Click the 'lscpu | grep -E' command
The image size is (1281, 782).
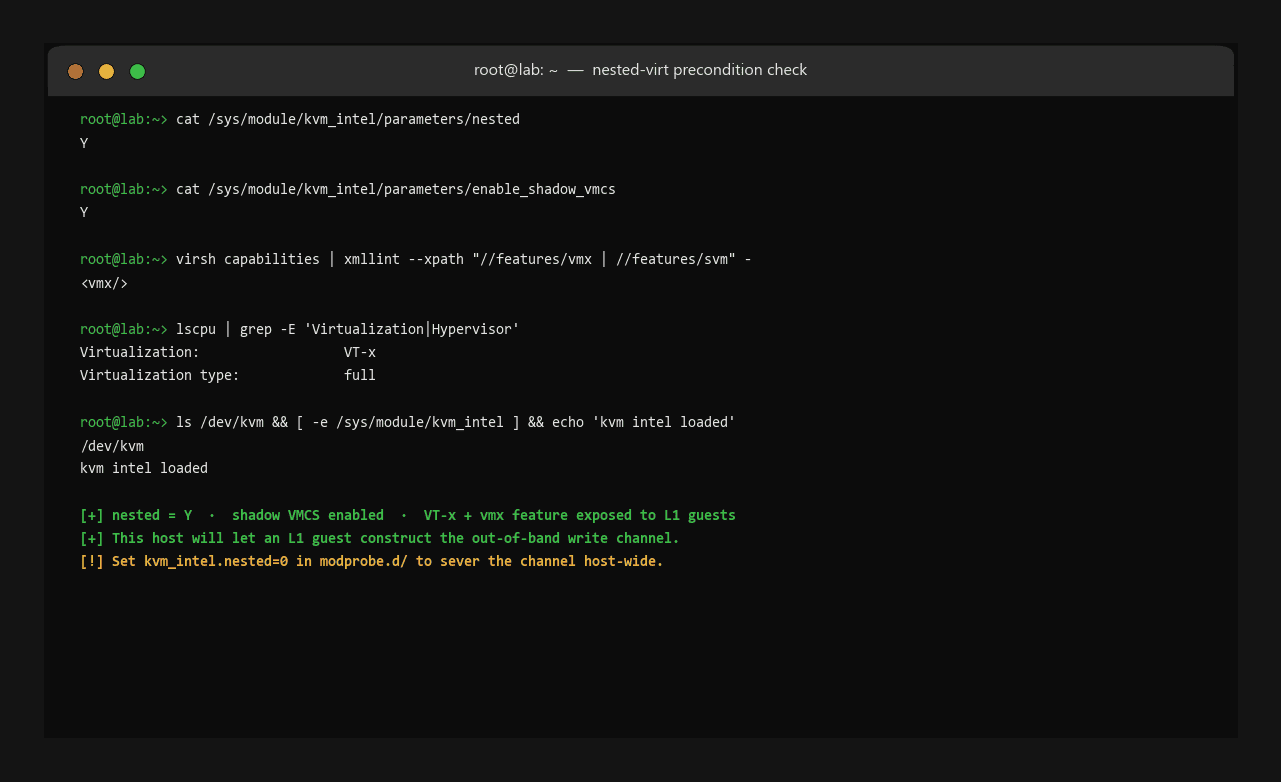coord(348,329)
